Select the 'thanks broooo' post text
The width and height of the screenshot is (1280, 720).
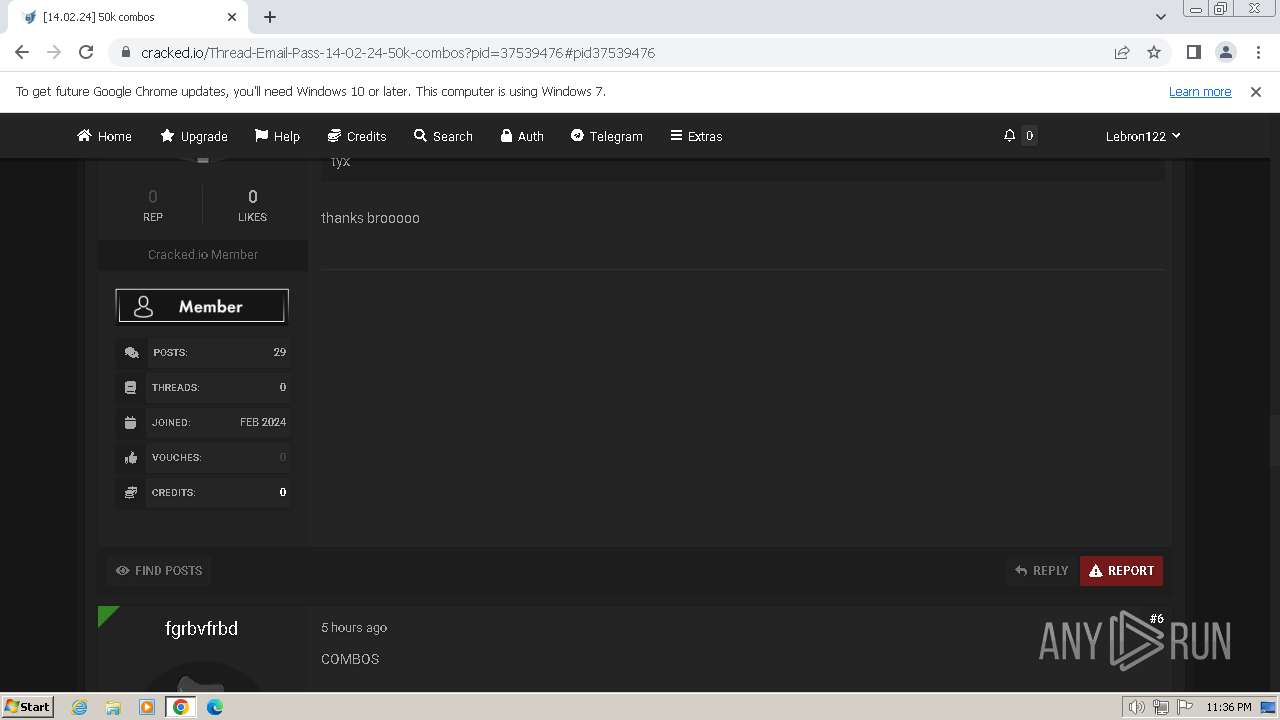click(370, 218)
